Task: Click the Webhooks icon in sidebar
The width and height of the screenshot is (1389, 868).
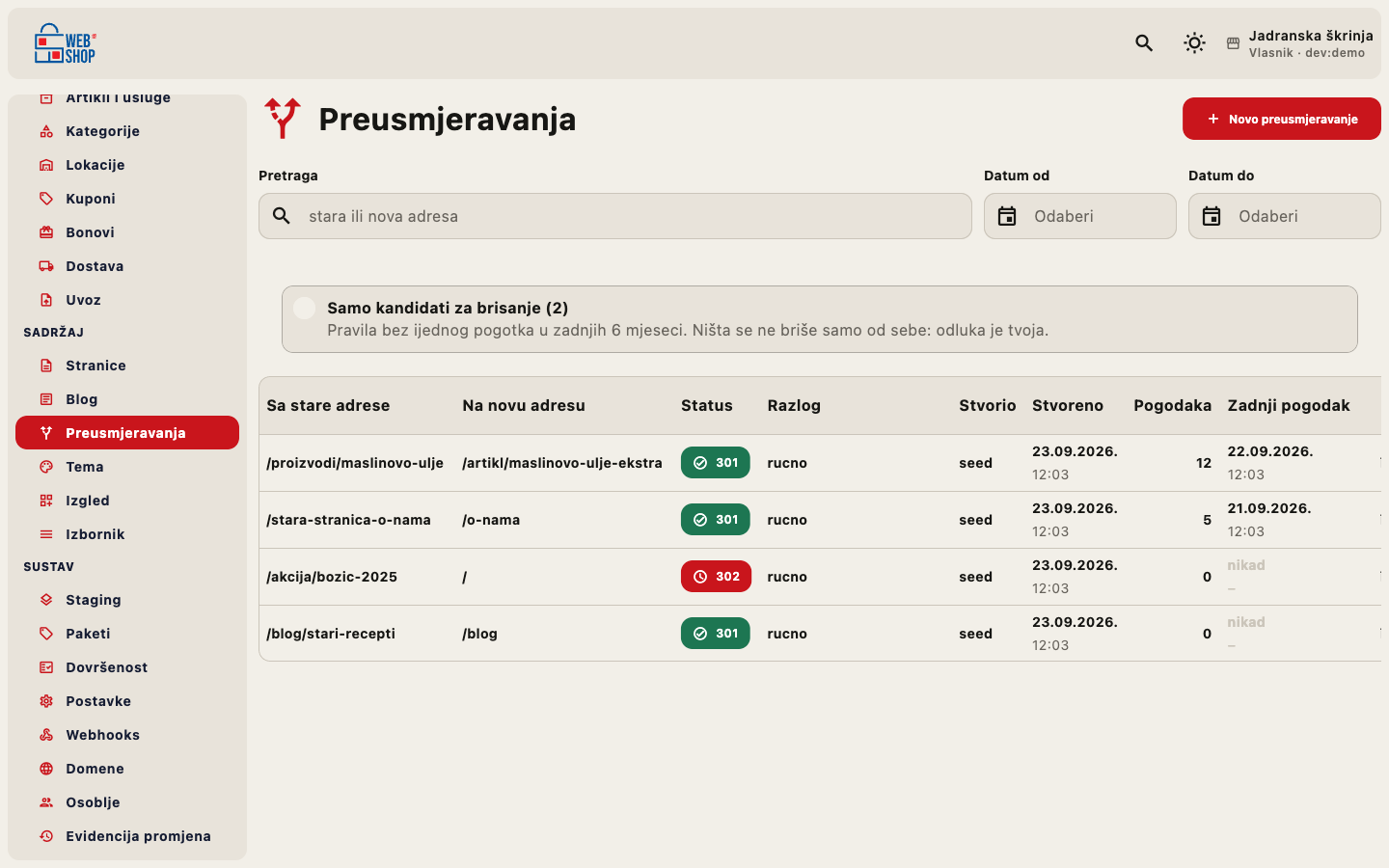Action: 46,735
